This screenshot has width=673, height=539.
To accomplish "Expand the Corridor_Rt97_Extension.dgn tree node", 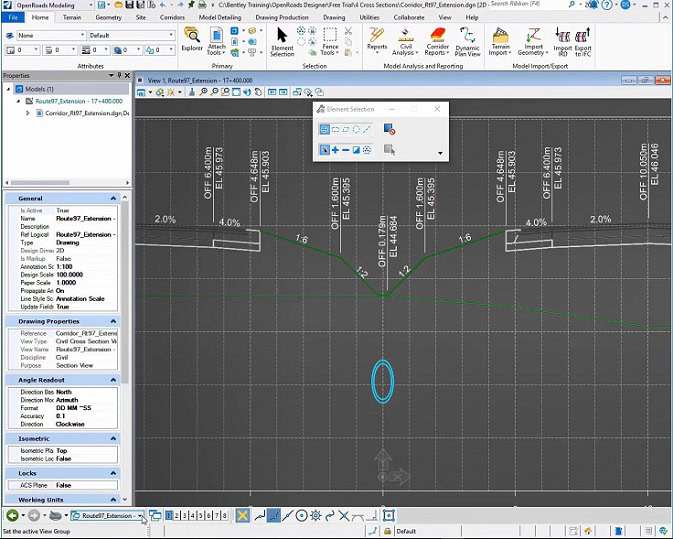I will [27, 113].
